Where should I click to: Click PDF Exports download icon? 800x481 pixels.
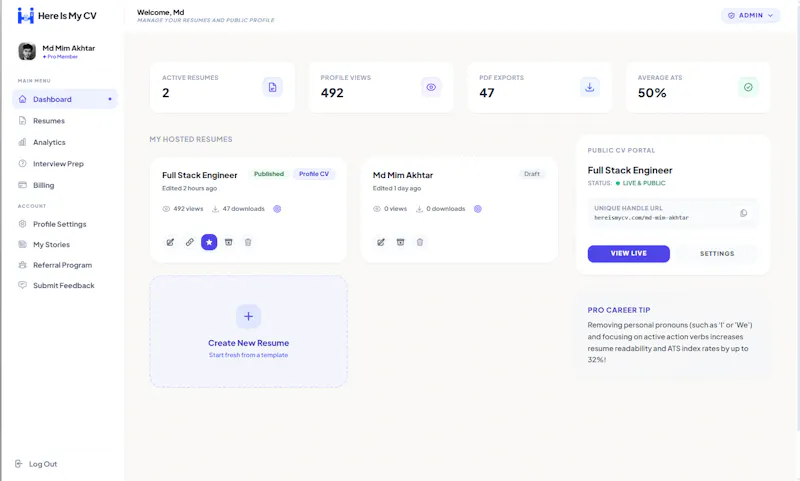589,87
